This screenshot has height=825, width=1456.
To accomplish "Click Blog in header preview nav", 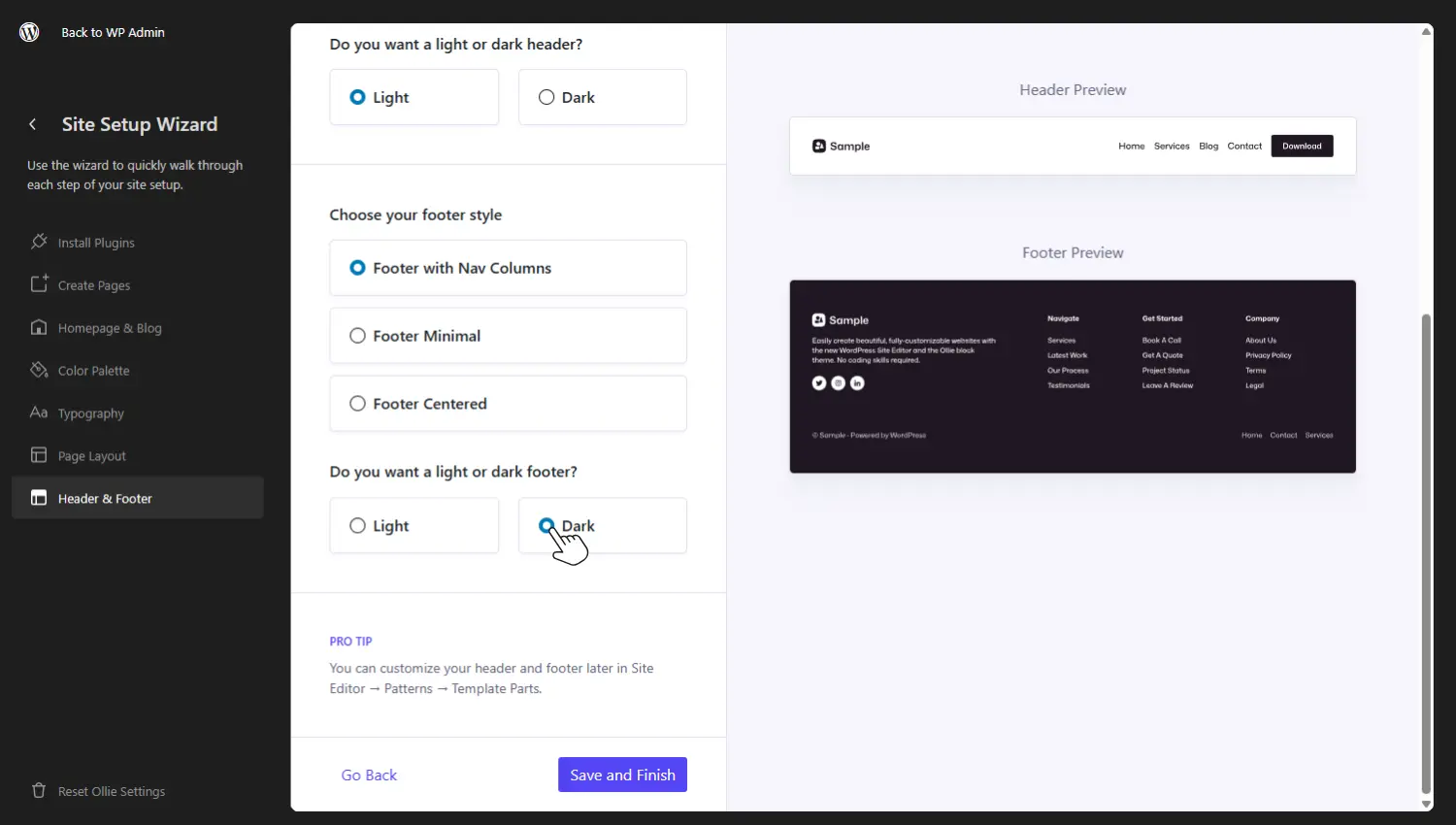I will 1208,146.
